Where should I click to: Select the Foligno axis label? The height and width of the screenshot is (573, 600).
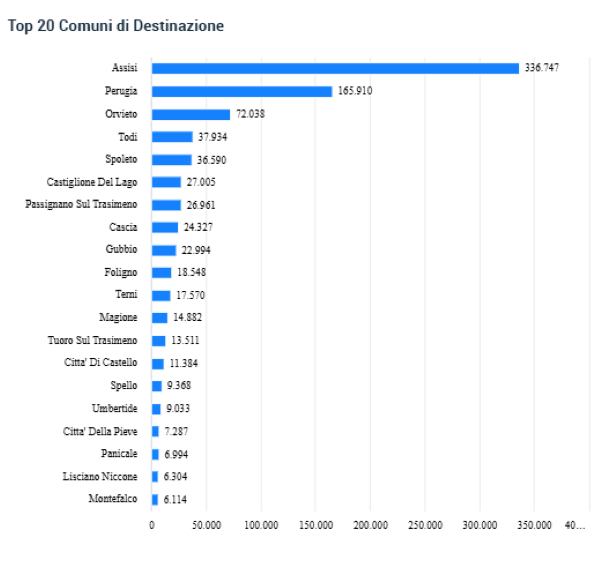tap(121, 272)
